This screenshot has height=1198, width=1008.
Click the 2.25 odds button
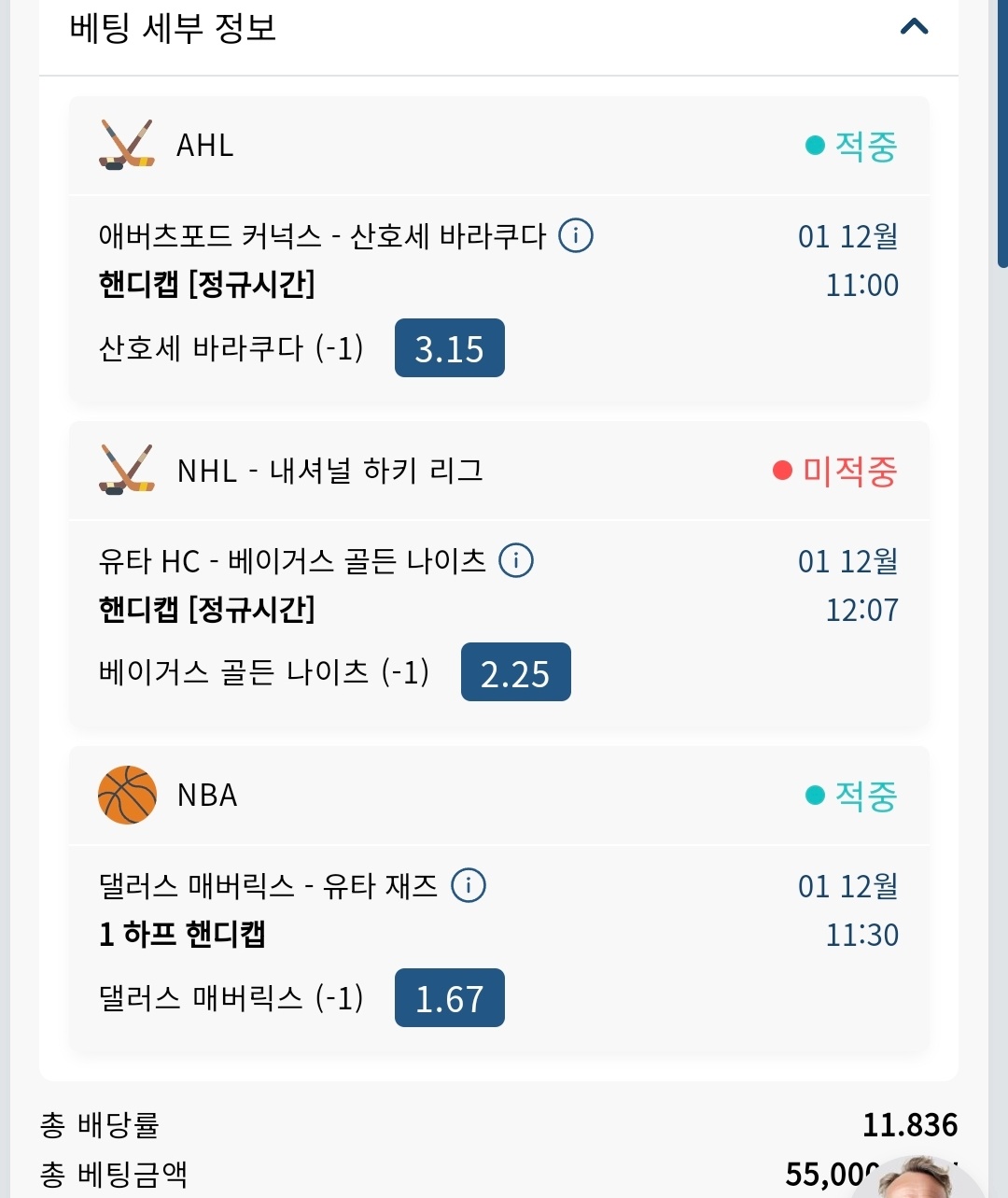(x=515, y=672)
